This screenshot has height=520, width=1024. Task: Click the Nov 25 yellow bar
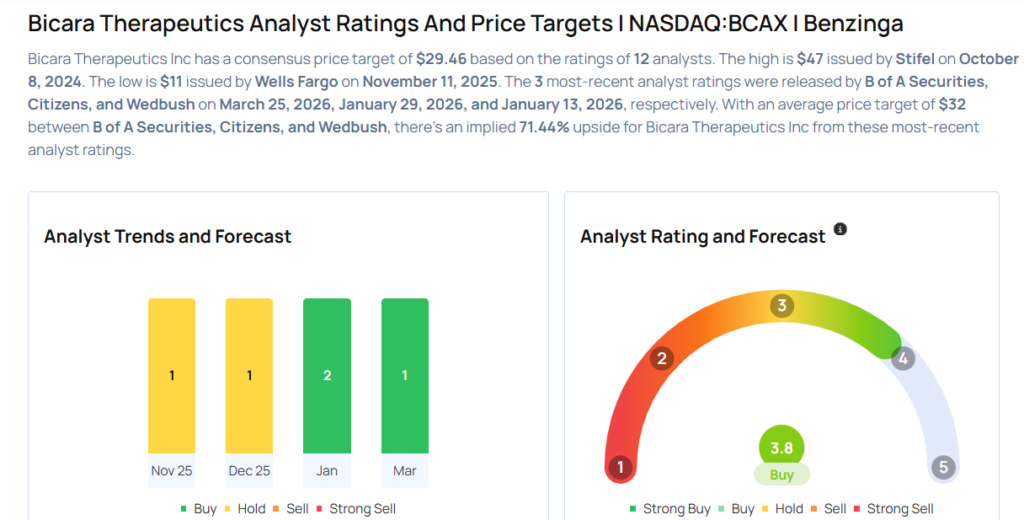(172, 376)
